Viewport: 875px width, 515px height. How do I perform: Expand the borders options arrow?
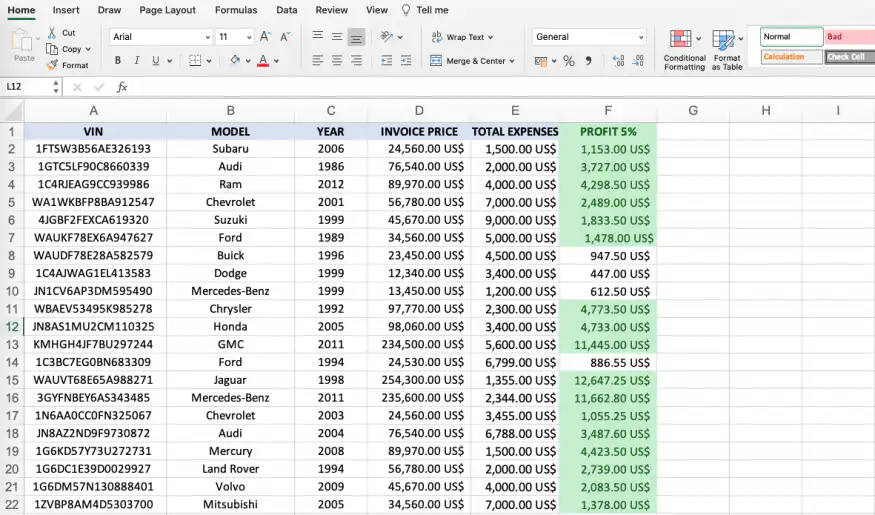209,61
